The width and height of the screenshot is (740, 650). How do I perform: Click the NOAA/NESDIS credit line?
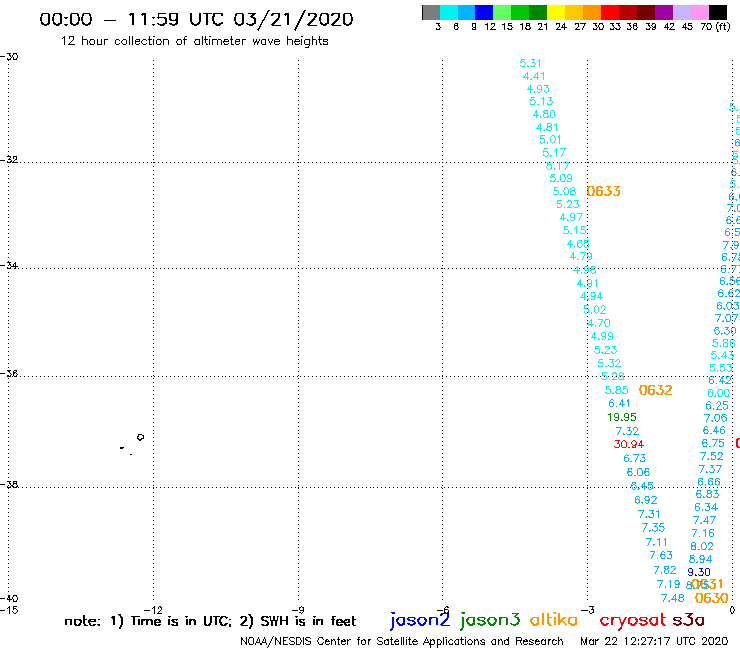[402, 642]
